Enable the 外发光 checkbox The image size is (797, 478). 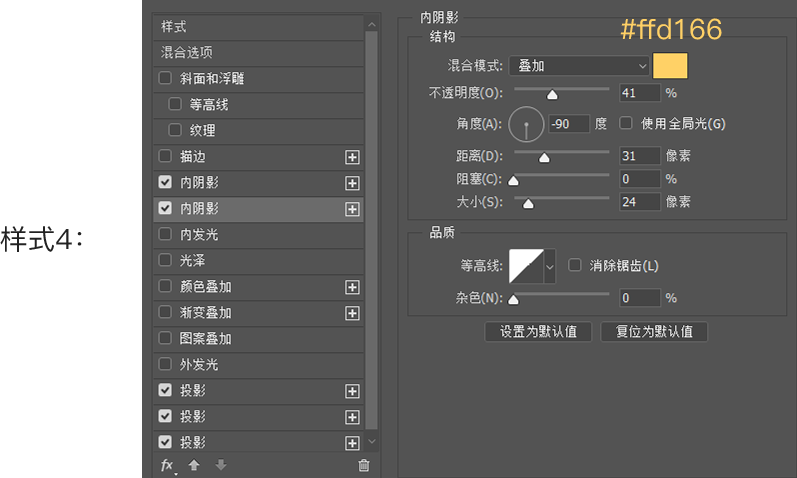(165, 364)
